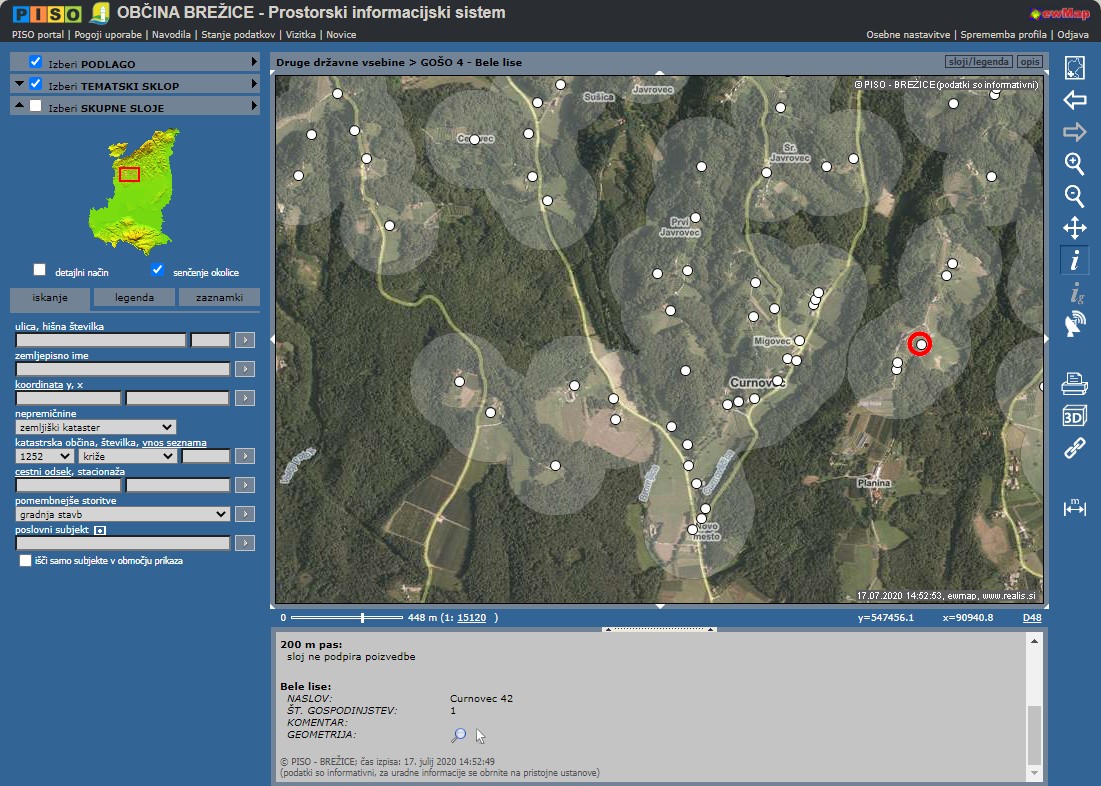1101x786 pixels.
Task: Click the geometry magnifier icon for Curnovec 42
Action: [458, 735]
